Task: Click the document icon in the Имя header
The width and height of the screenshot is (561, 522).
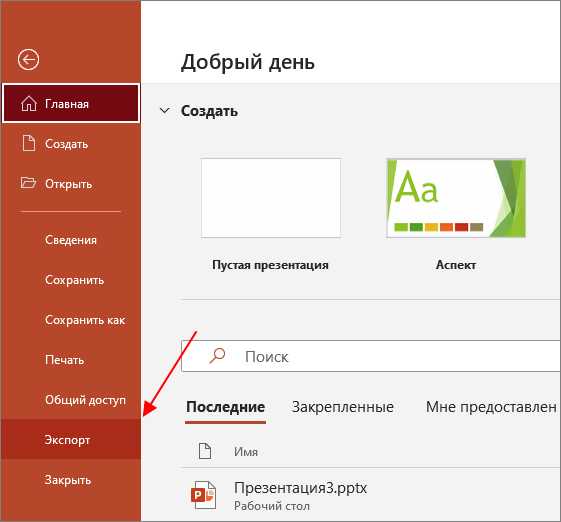Action: pos(205,451)
